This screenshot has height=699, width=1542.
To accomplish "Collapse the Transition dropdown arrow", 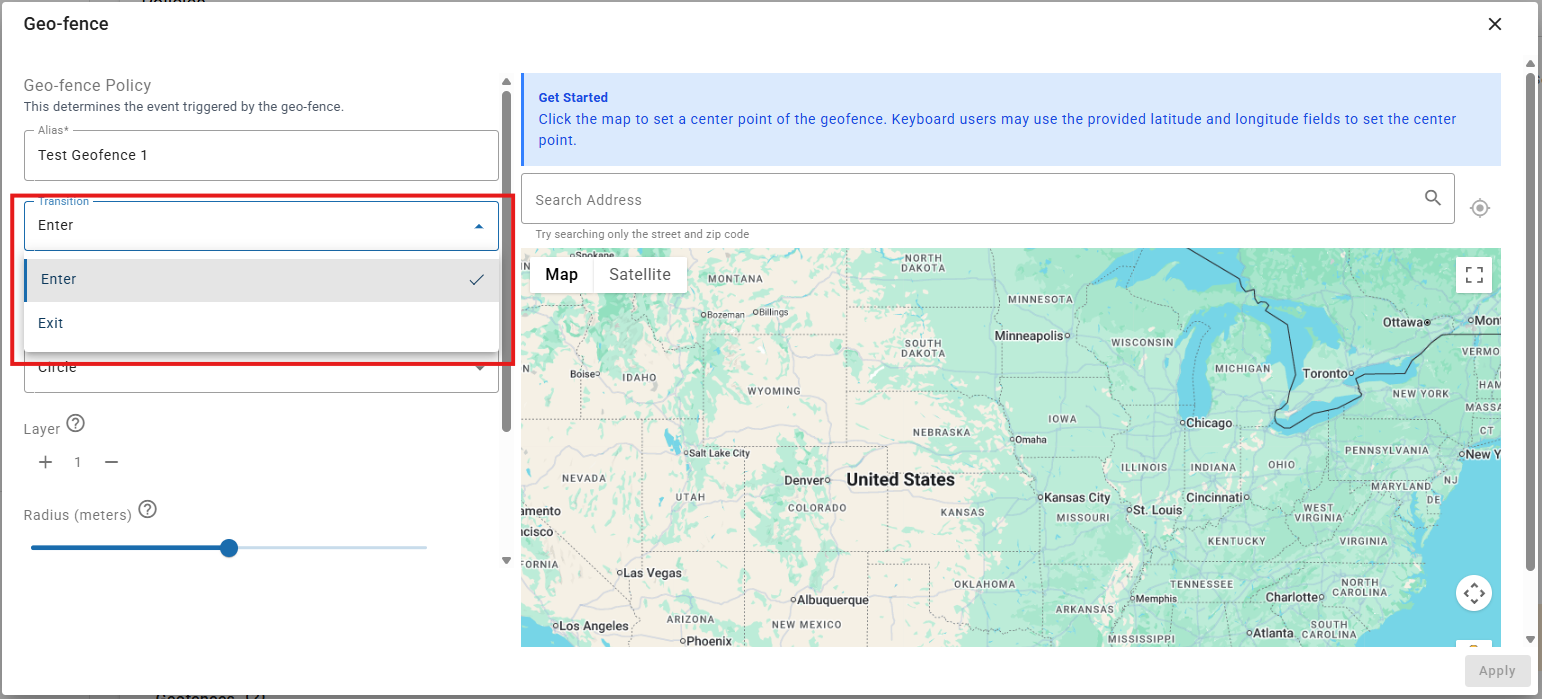I will [479, 226].
